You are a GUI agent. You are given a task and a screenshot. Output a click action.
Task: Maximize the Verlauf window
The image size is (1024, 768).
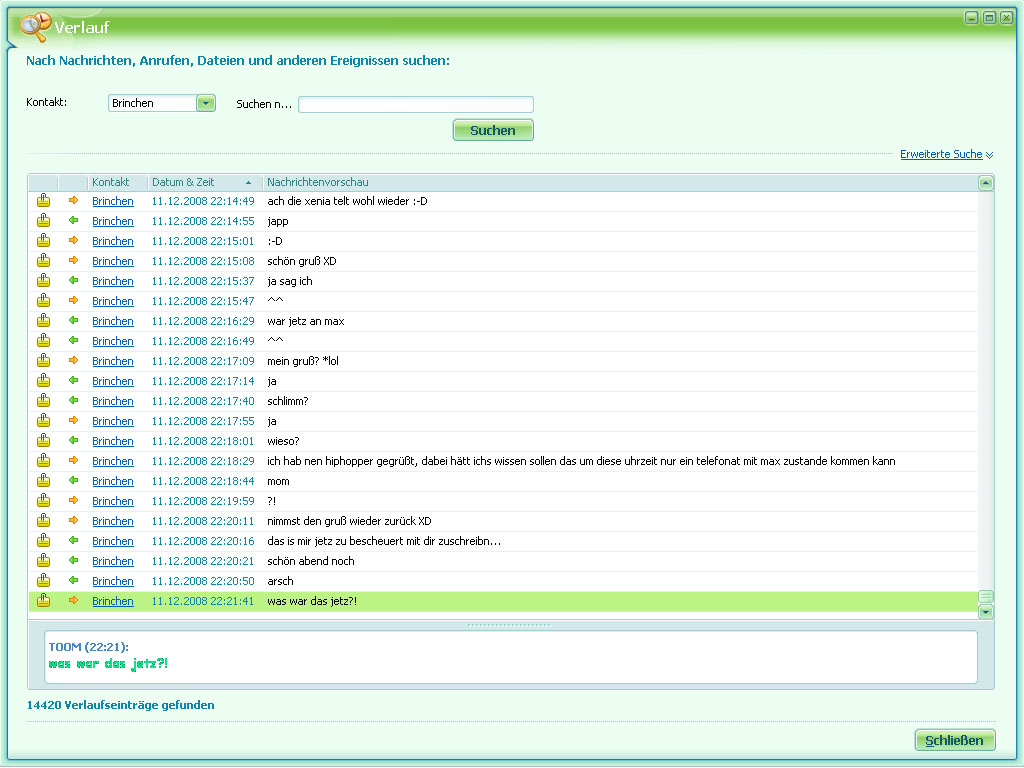[989, 18]
